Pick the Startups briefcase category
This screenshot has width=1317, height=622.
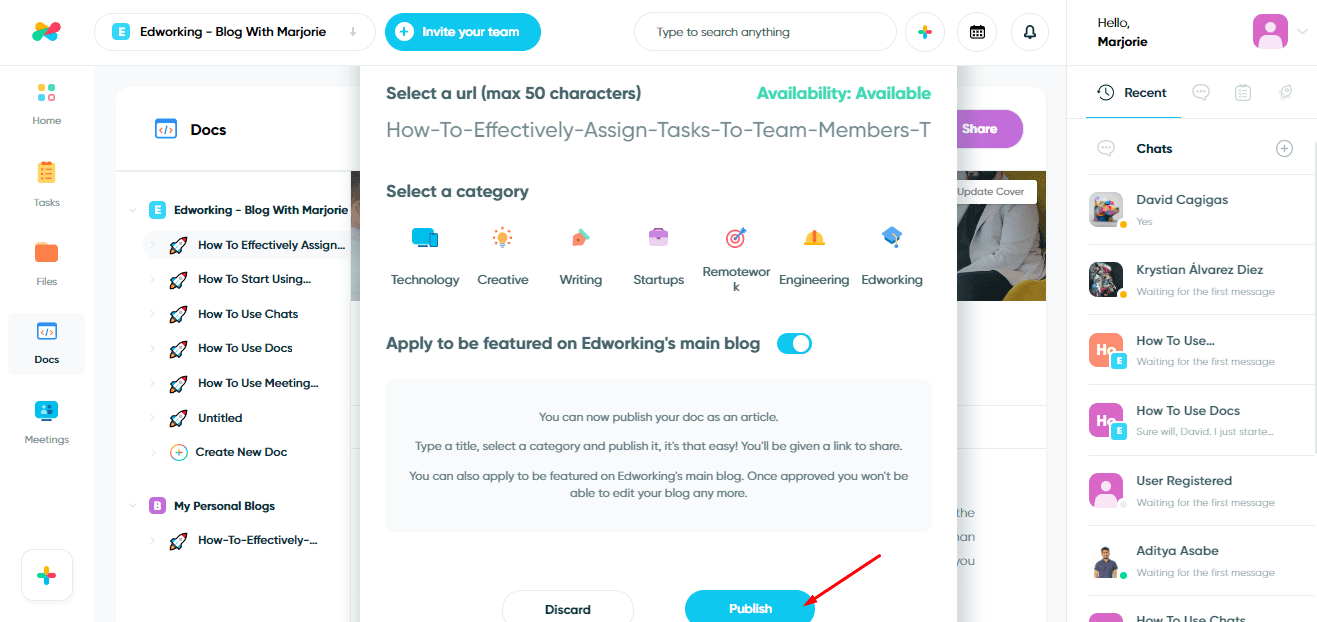pos(658,238)
